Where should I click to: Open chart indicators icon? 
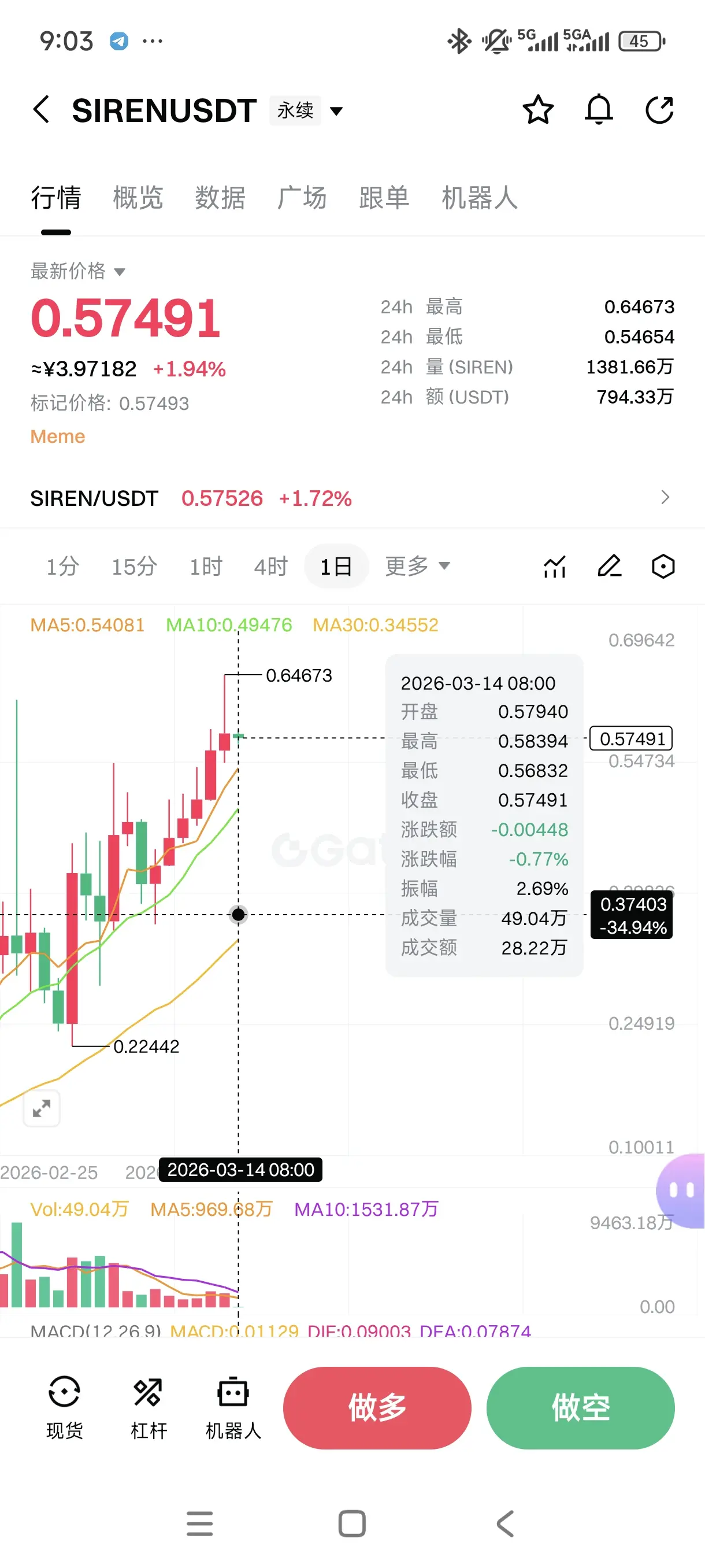(554, 566)
